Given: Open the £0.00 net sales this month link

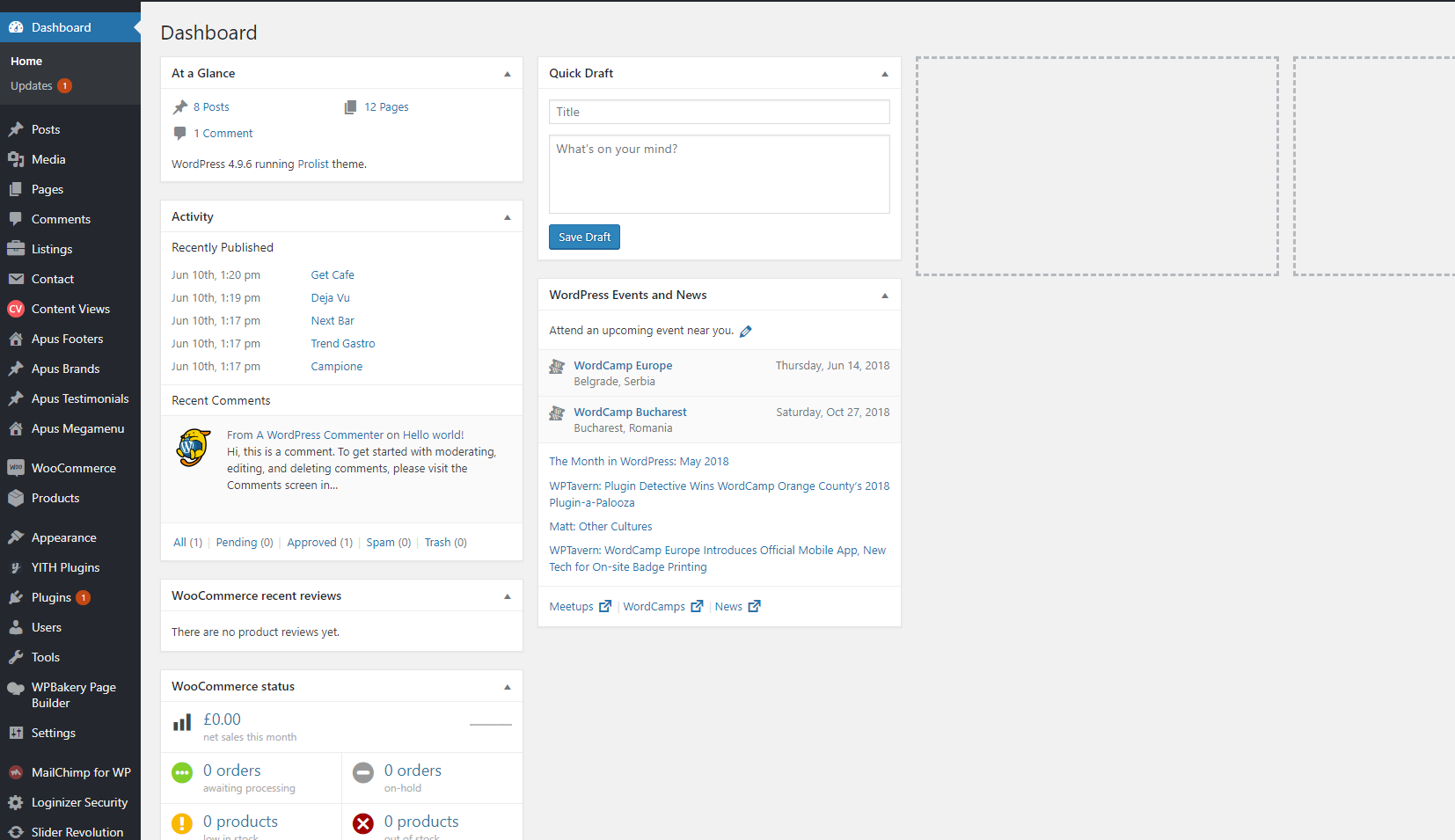Looking at the screenshot, I should [x=341, y=727].
